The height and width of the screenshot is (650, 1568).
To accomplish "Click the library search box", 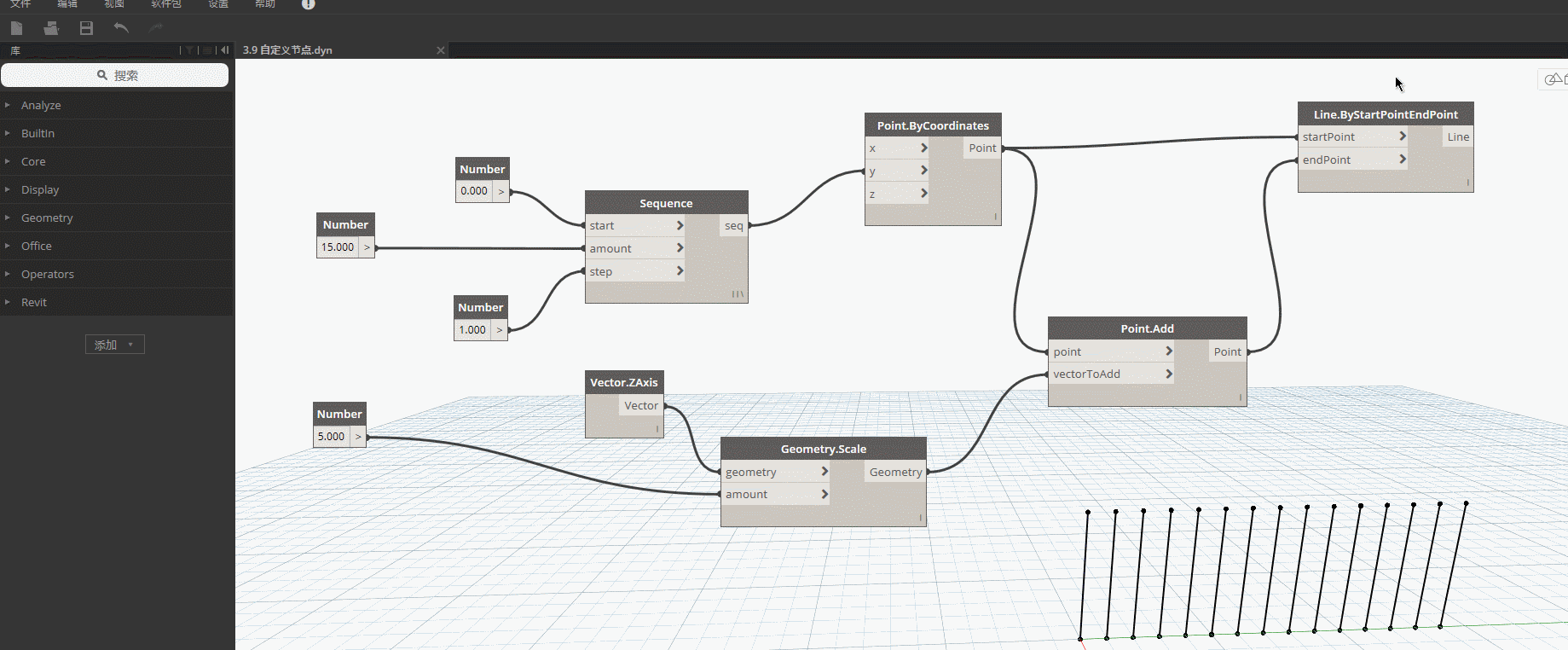I will [115, 75].
